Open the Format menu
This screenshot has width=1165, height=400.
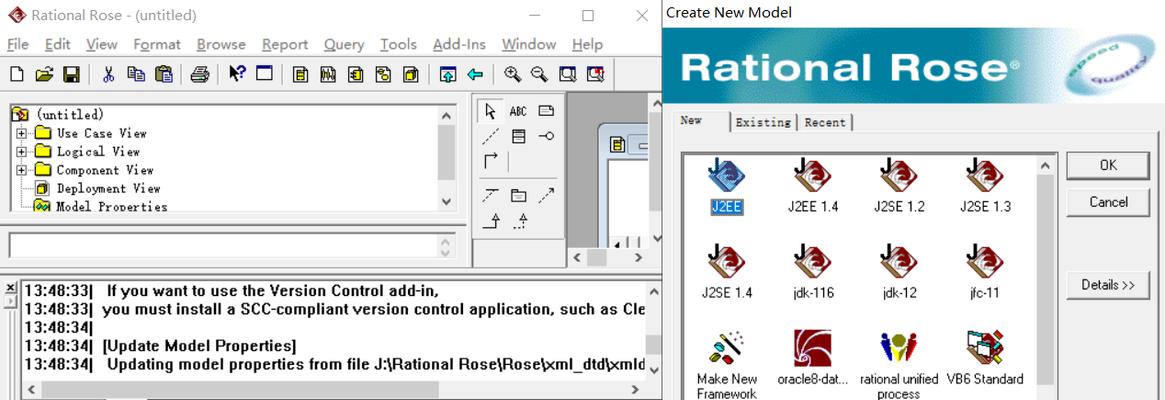click(x=157, y=45)
